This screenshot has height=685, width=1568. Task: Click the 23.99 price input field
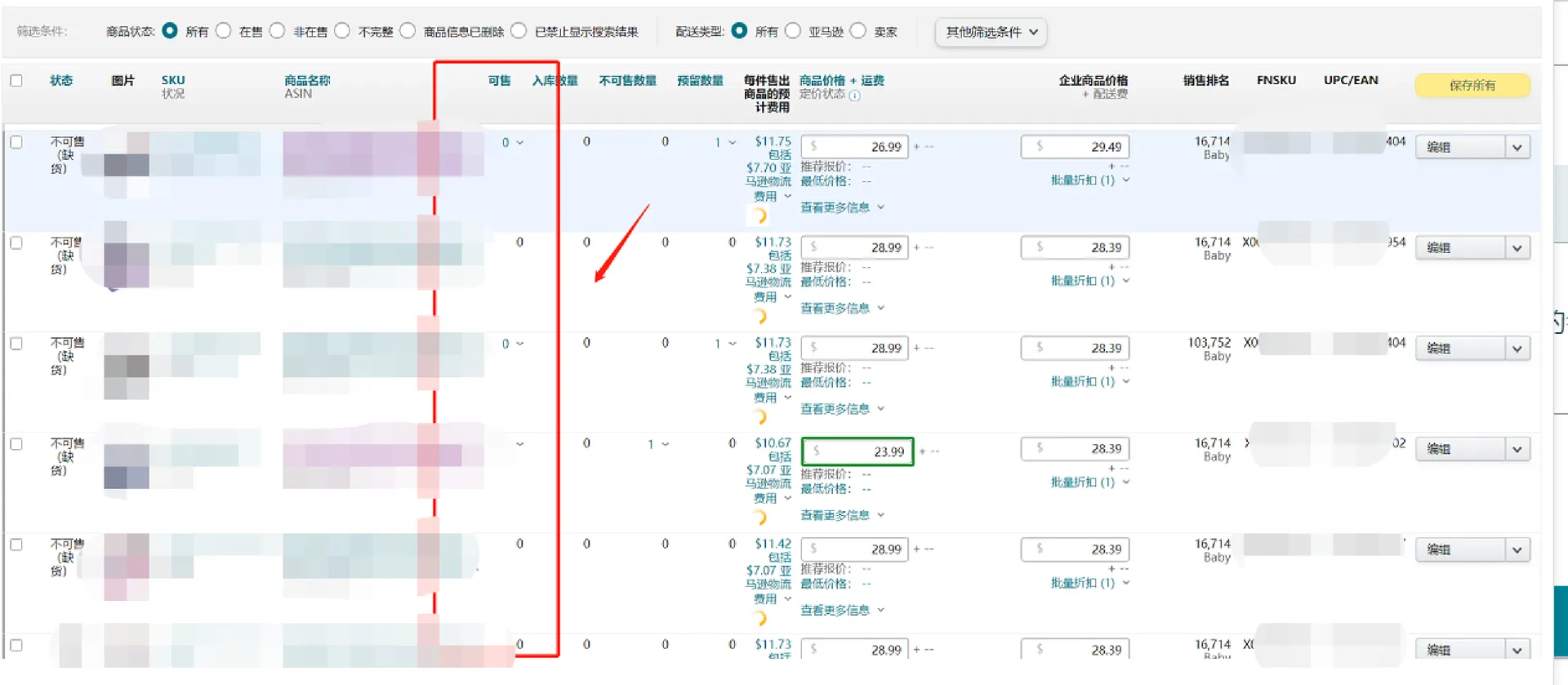pyautogui.click(x=857, y=451)
